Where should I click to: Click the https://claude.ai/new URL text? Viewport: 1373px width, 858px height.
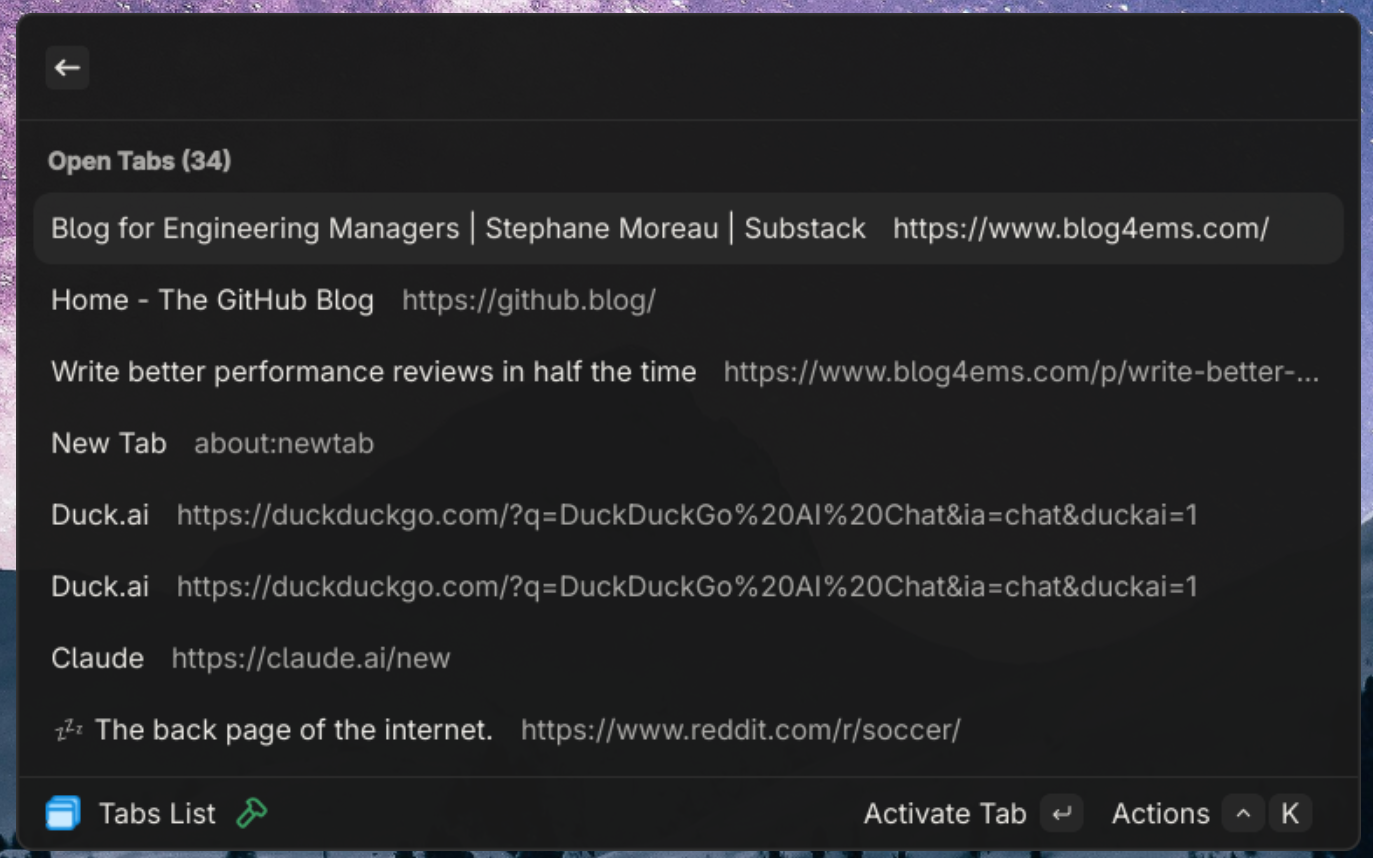point(311,658)
